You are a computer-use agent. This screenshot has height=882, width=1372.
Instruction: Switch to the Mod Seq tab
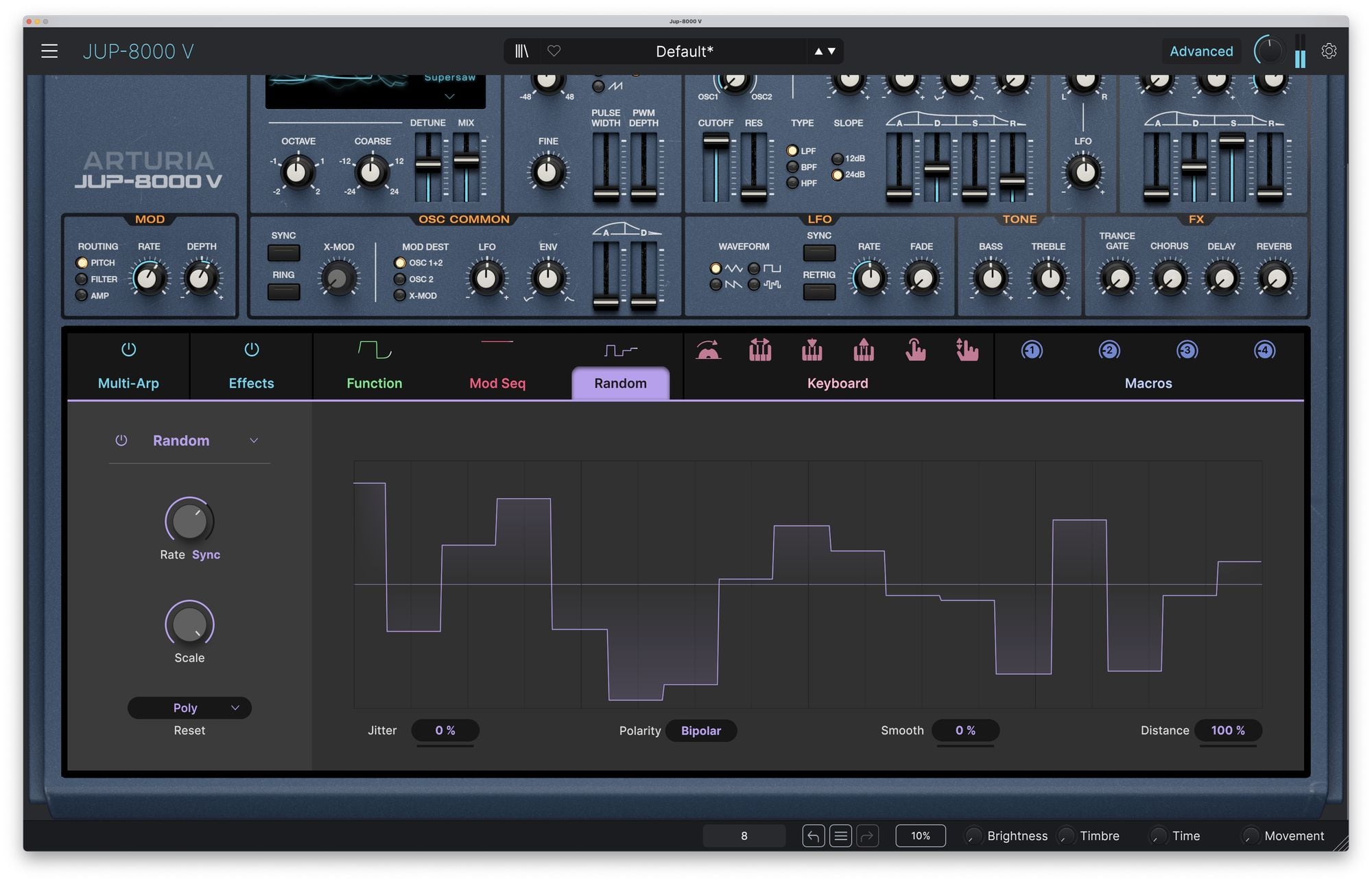tap(497, 383)
